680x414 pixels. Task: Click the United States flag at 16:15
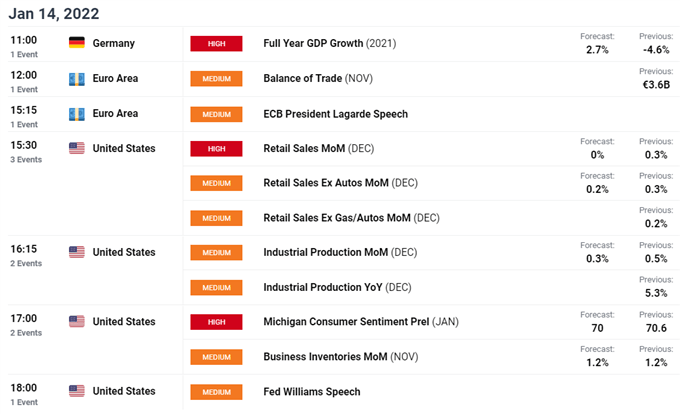point(77,252)
